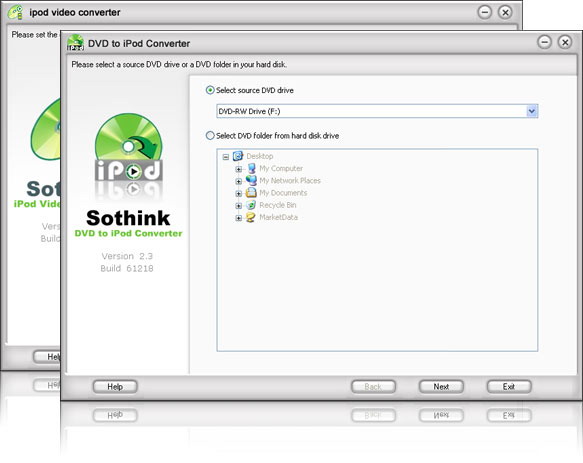Screen dimensions: 583x463
Task: Click the MarketData user icon
Action: pos(251,217)
